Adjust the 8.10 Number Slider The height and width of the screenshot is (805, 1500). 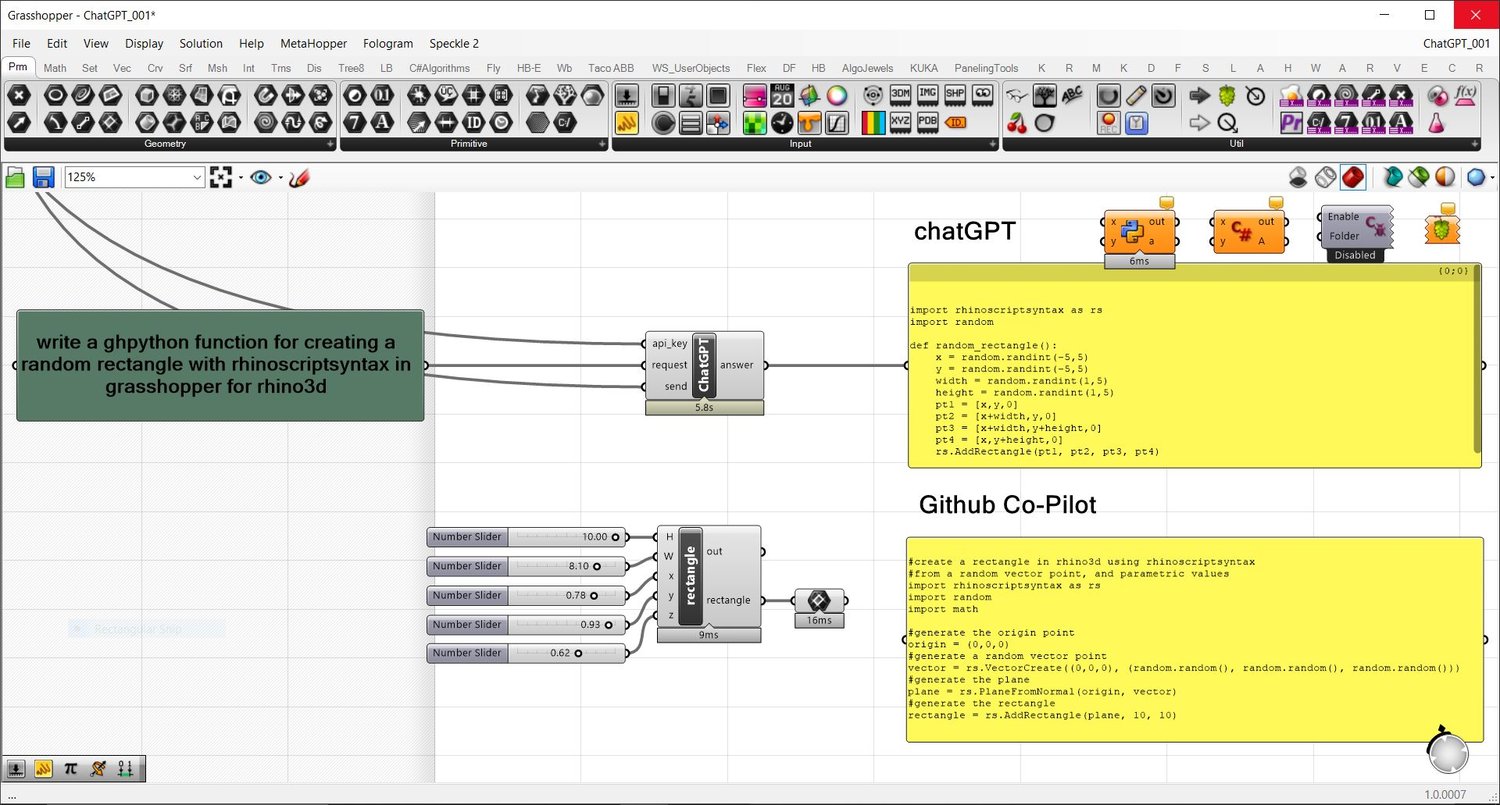click(526, 566)
